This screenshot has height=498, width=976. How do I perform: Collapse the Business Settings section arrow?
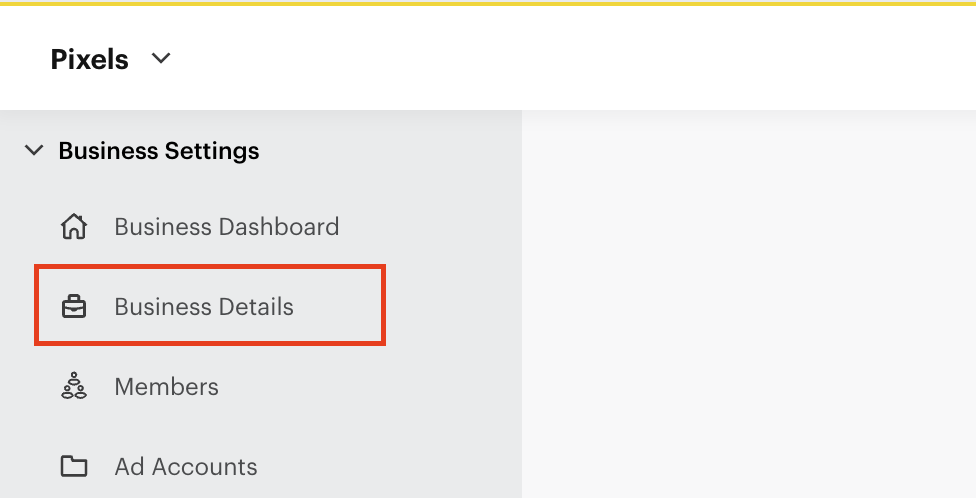[35, 151]
